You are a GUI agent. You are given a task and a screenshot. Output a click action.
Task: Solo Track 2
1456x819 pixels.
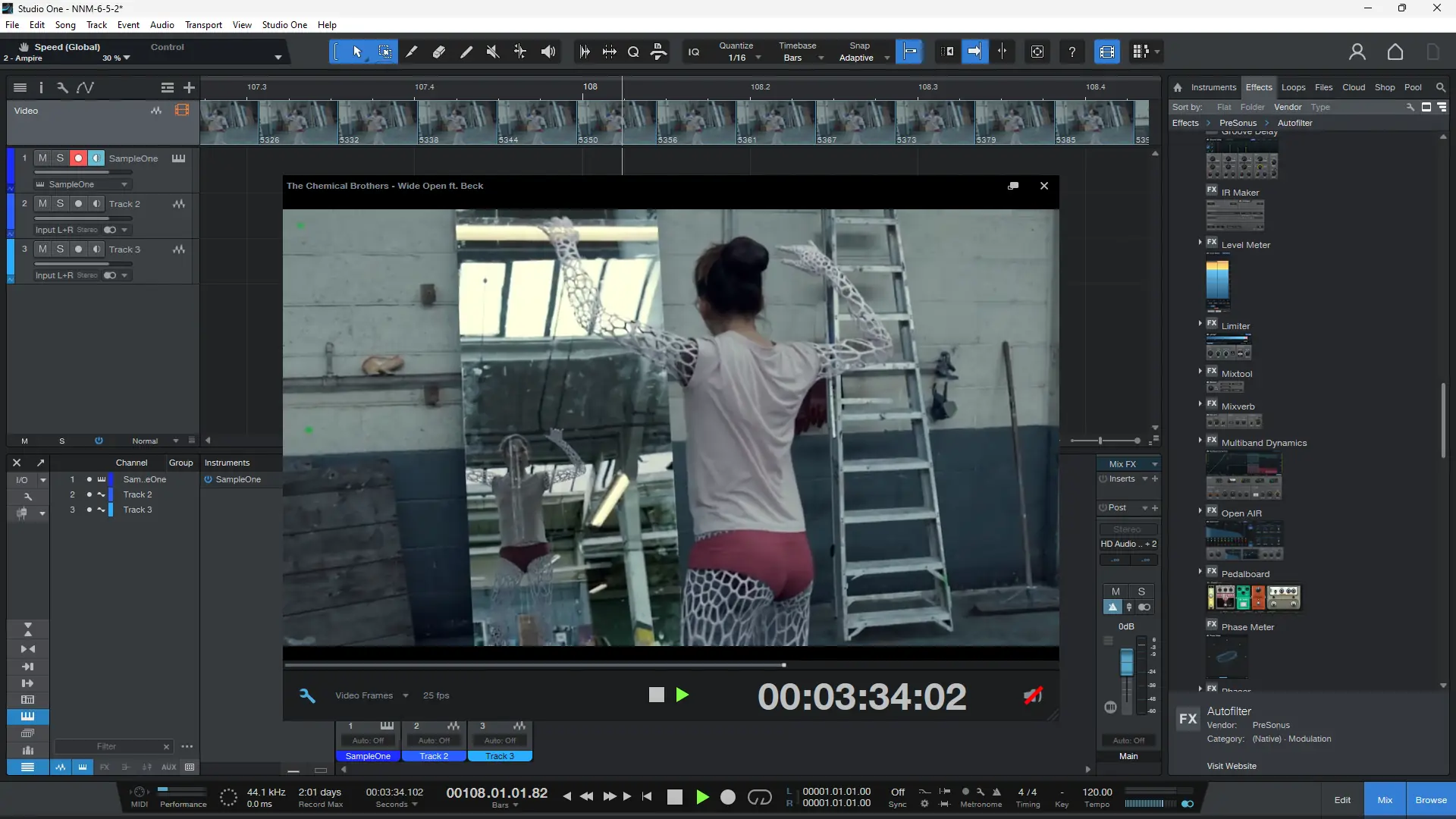pyautogui.click(x=60, y=204)
